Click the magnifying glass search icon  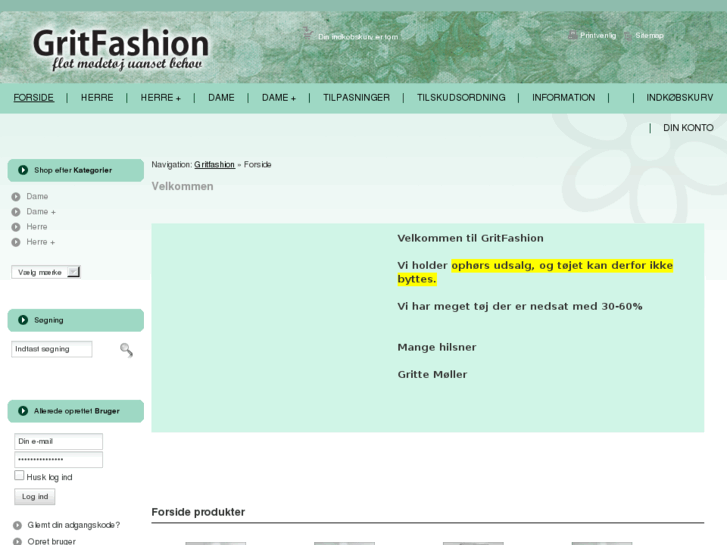[126, 350]
